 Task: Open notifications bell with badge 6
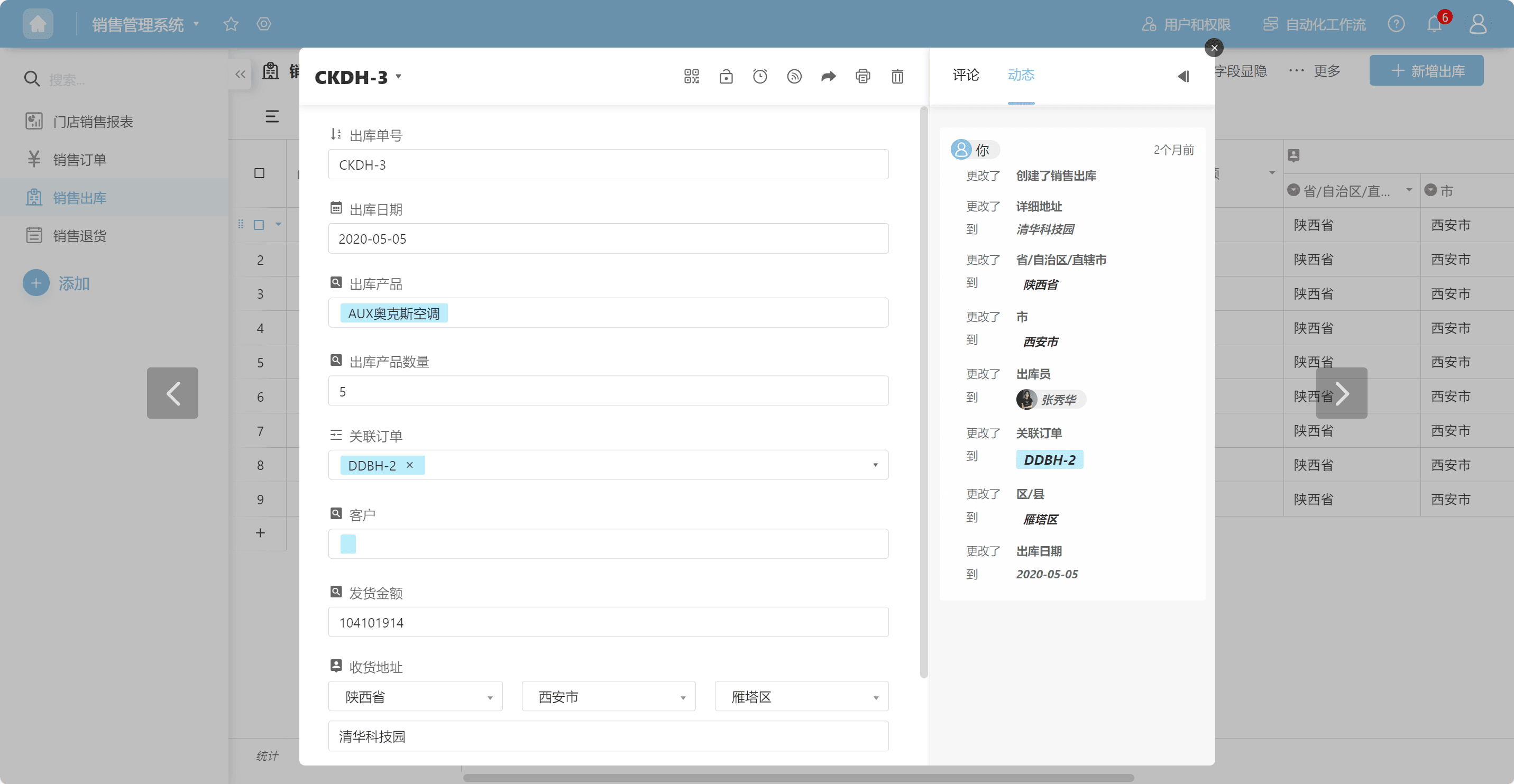pyautogui.click(x=1435, y=24)
